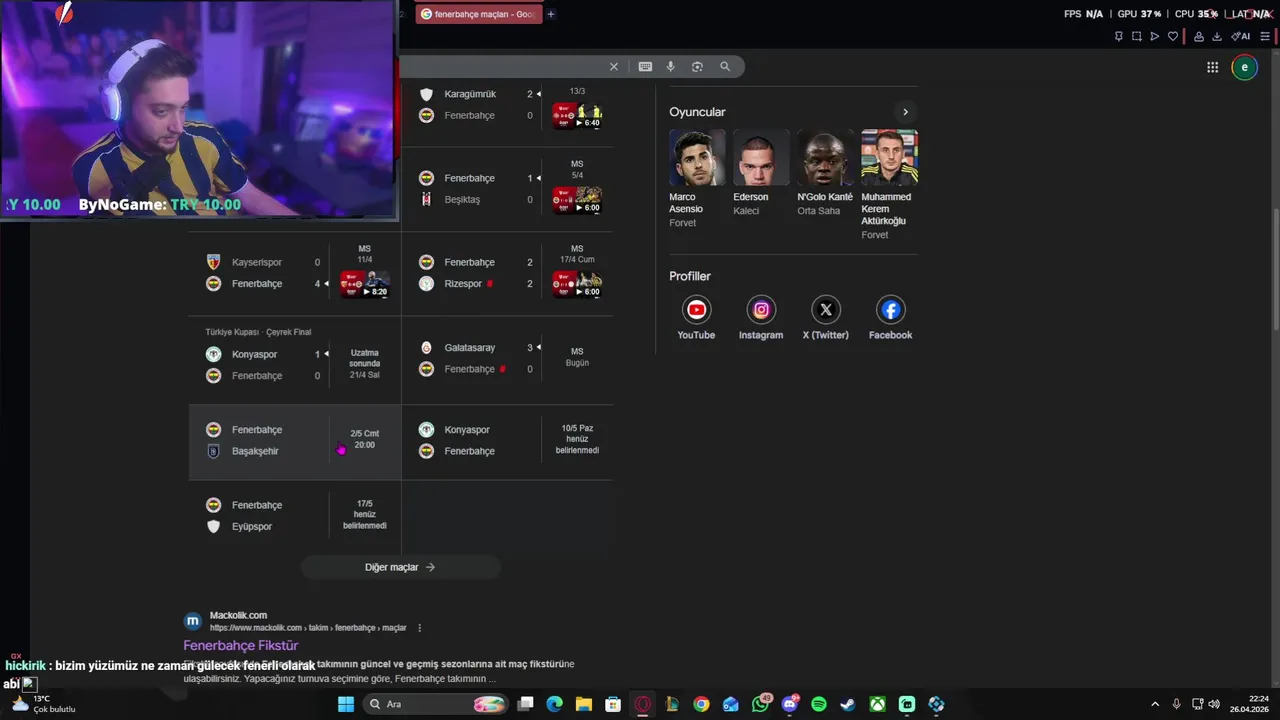Open Discord from the taskbar
This screenshot has height=720, width=1280.
[790, 704]
